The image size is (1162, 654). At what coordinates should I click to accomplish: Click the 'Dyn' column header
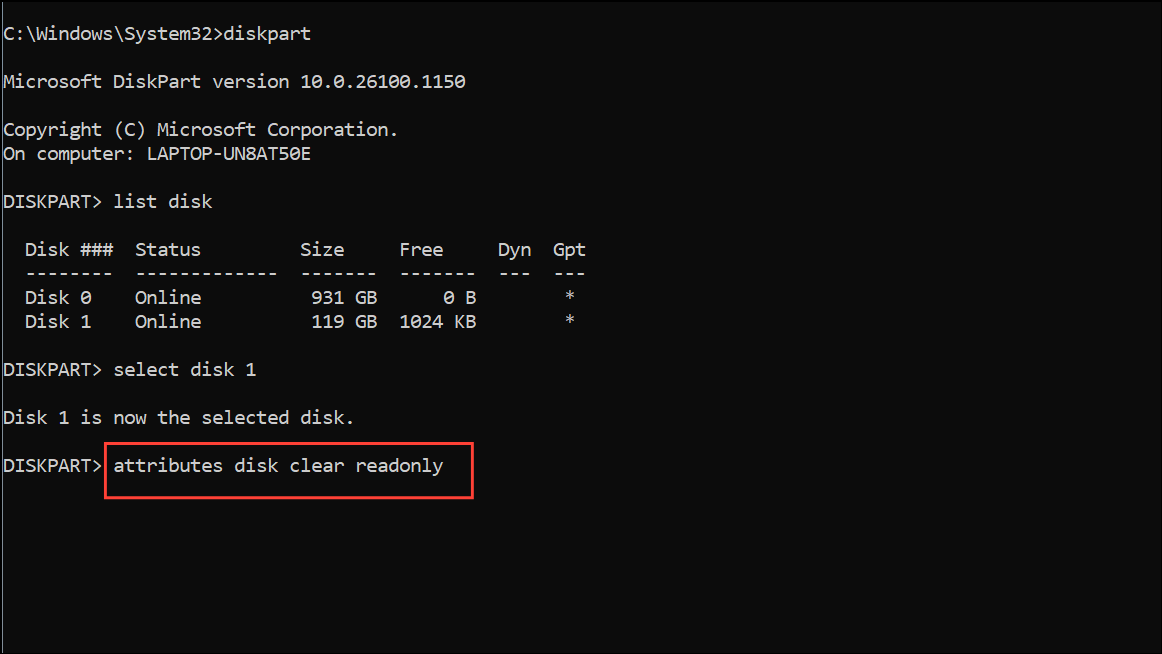point(514,250)
